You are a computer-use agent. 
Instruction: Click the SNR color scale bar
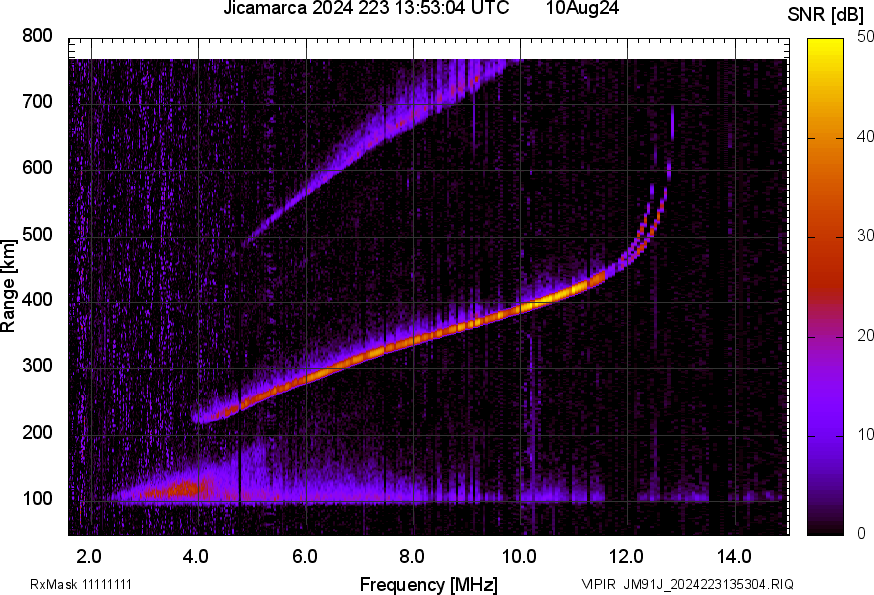tap(826, 287)
